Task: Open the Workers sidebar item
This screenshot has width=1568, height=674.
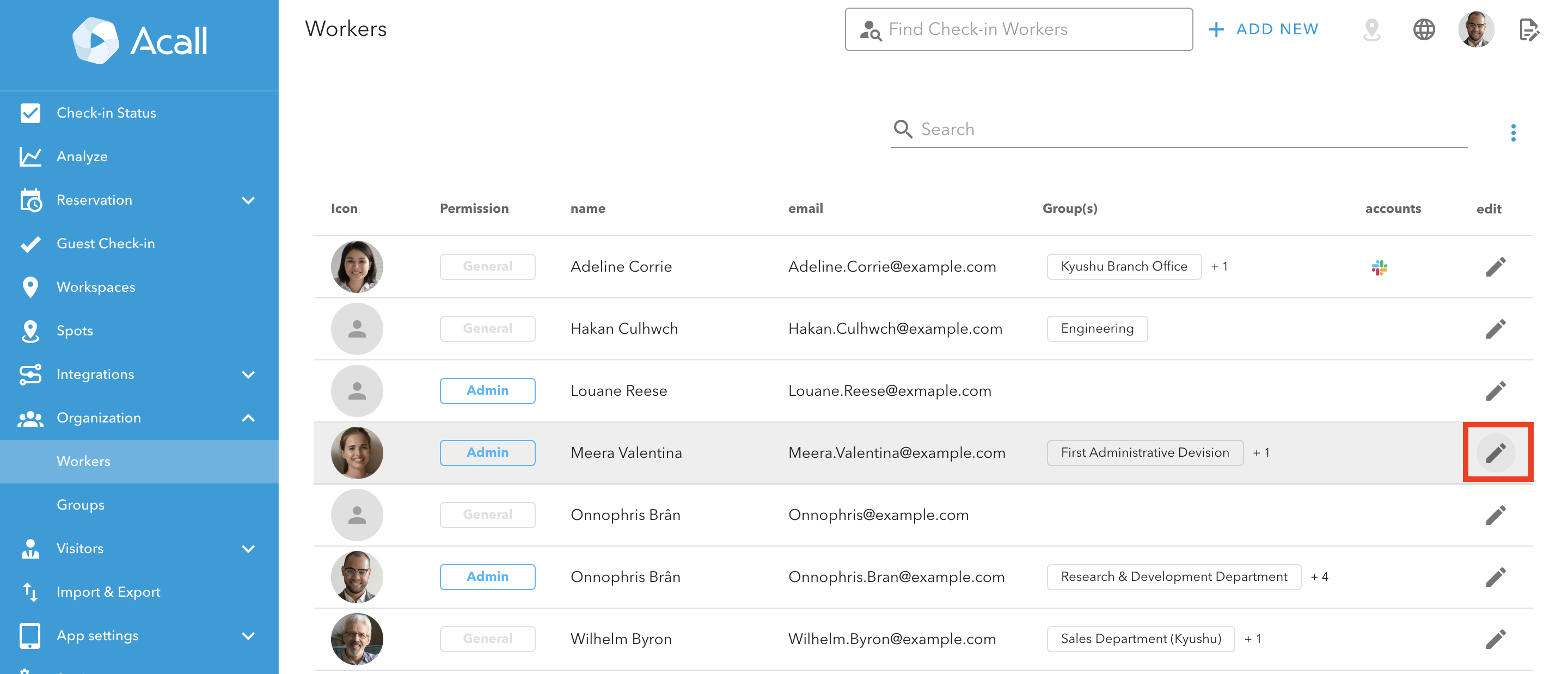Action: pyautogui.click(x=83, y=461)
